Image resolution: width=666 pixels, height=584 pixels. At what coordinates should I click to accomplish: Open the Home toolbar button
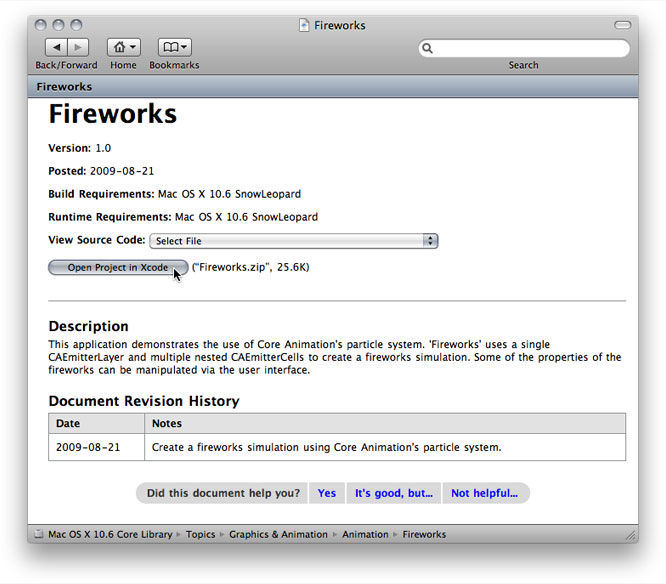coord(124,47)
